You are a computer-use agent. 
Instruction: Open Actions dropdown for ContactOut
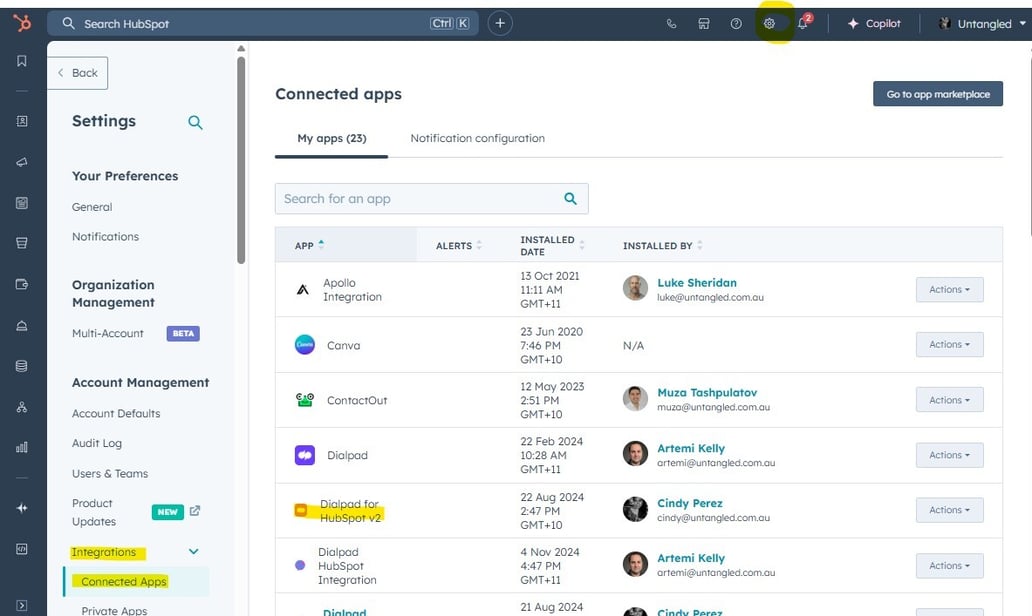click(x=950, y=400)
